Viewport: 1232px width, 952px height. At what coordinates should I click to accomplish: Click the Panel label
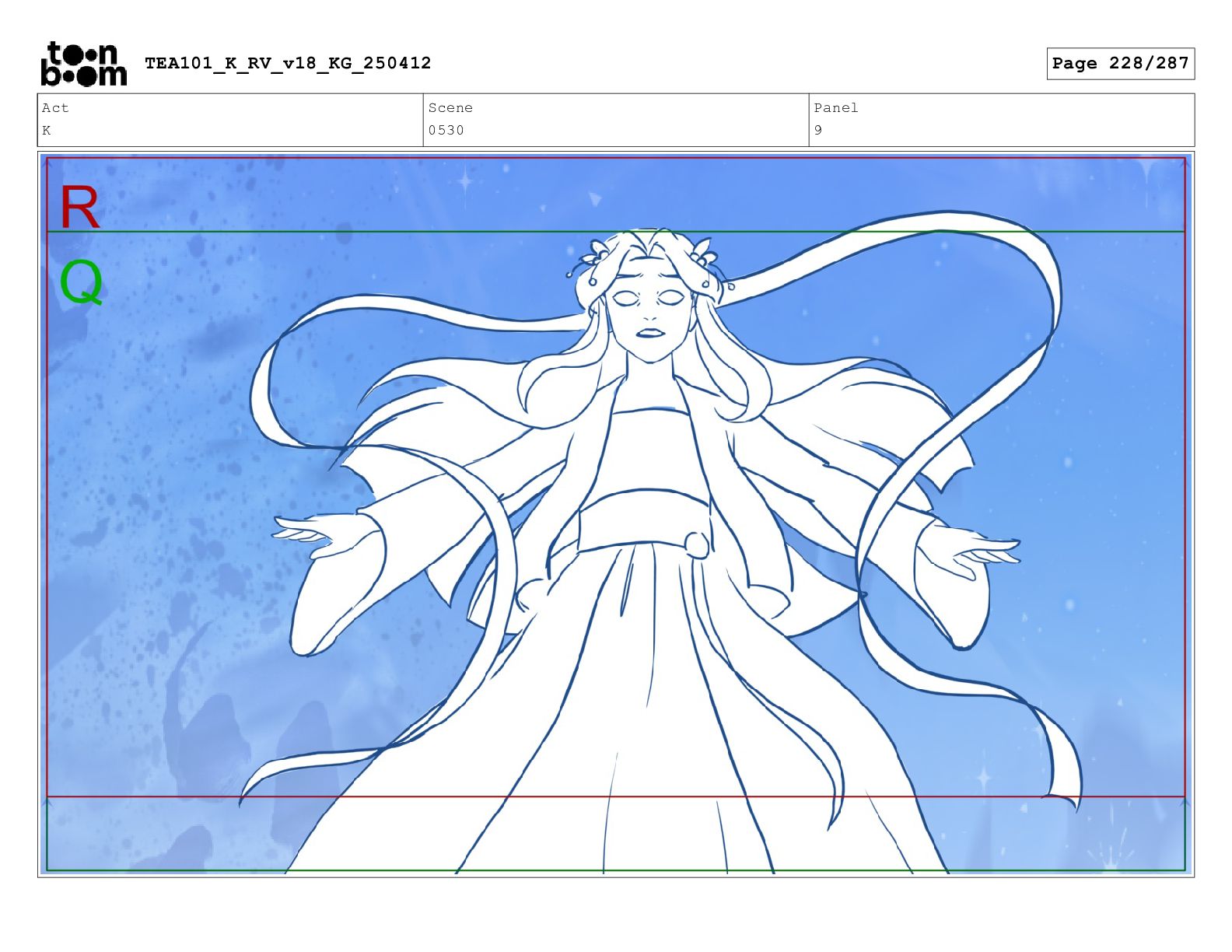pyautogui.click(x=836, y=108)
